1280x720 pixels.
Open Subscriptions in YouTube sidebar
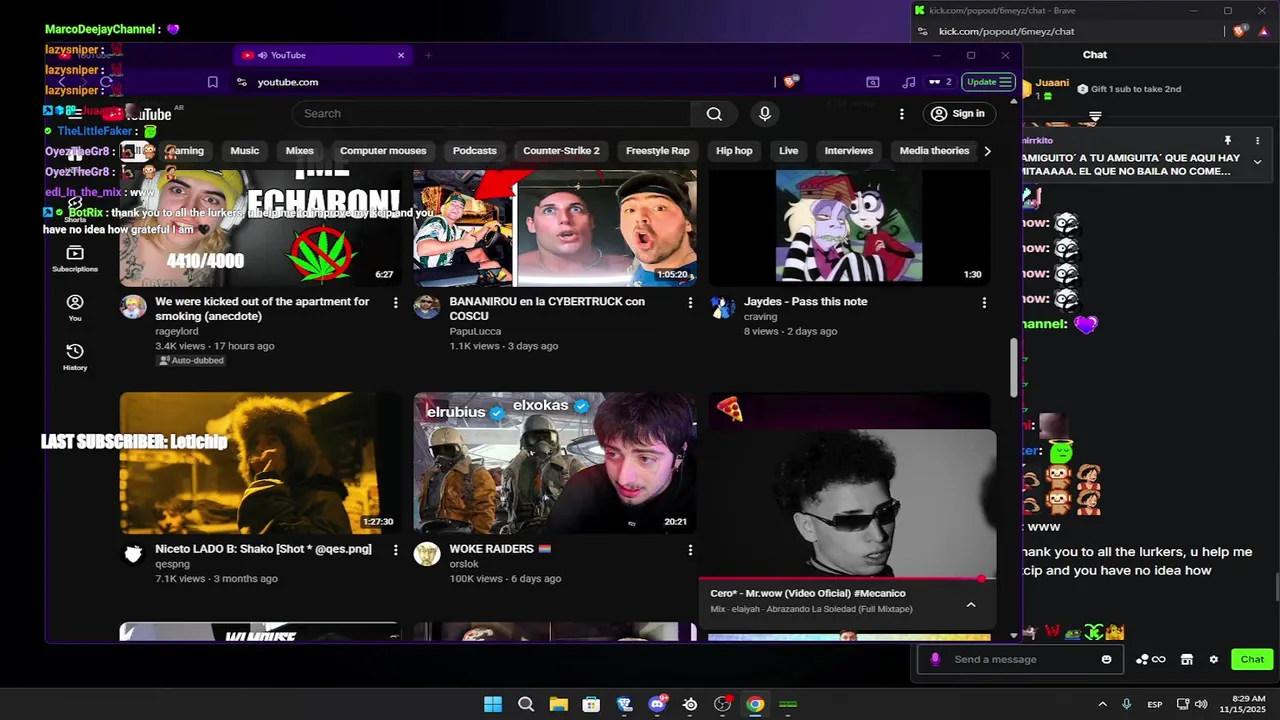(x=75, y=259)
